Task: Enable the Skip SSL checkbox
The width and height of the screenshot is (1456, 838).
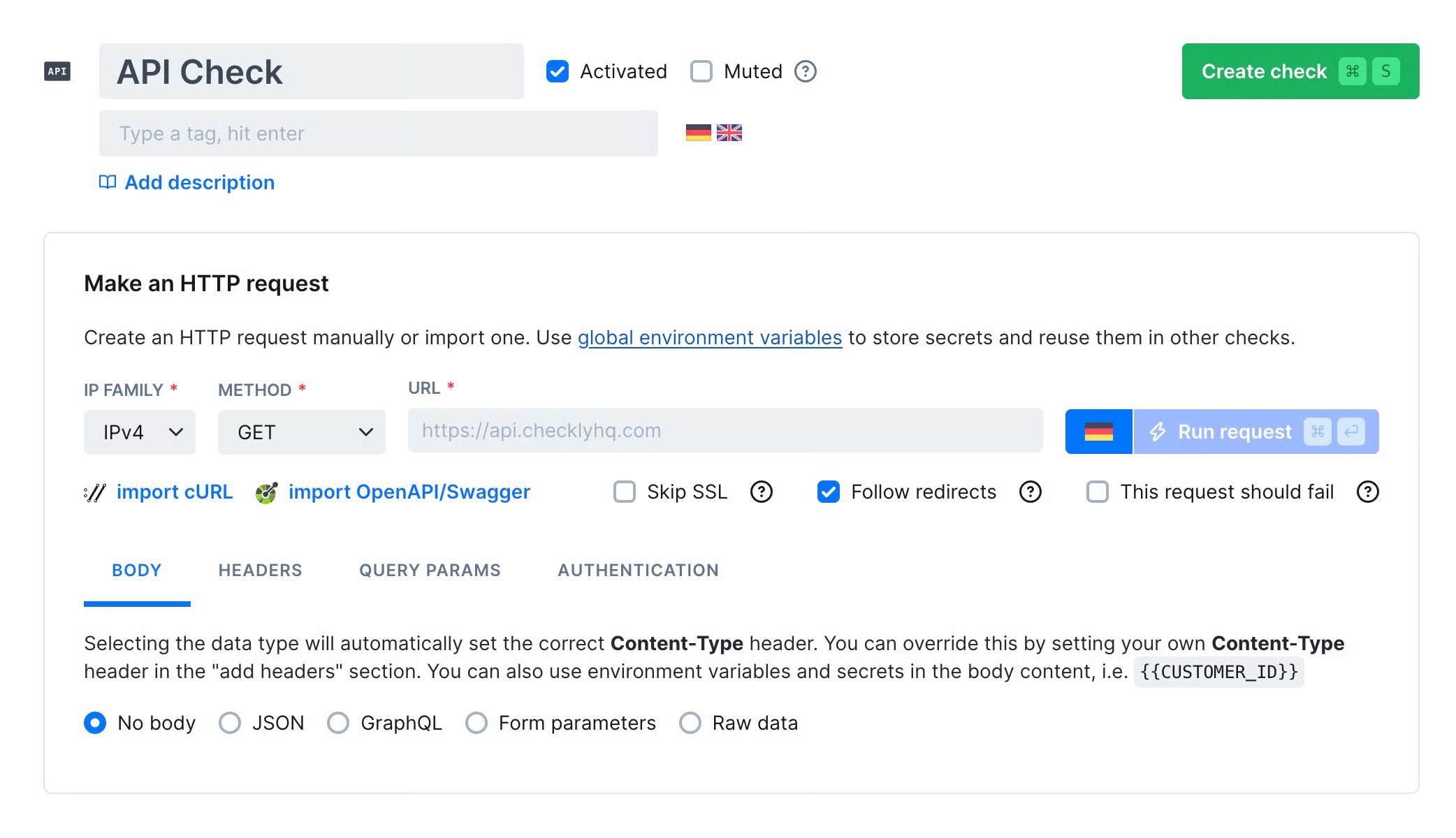Action: coord(625,492)
